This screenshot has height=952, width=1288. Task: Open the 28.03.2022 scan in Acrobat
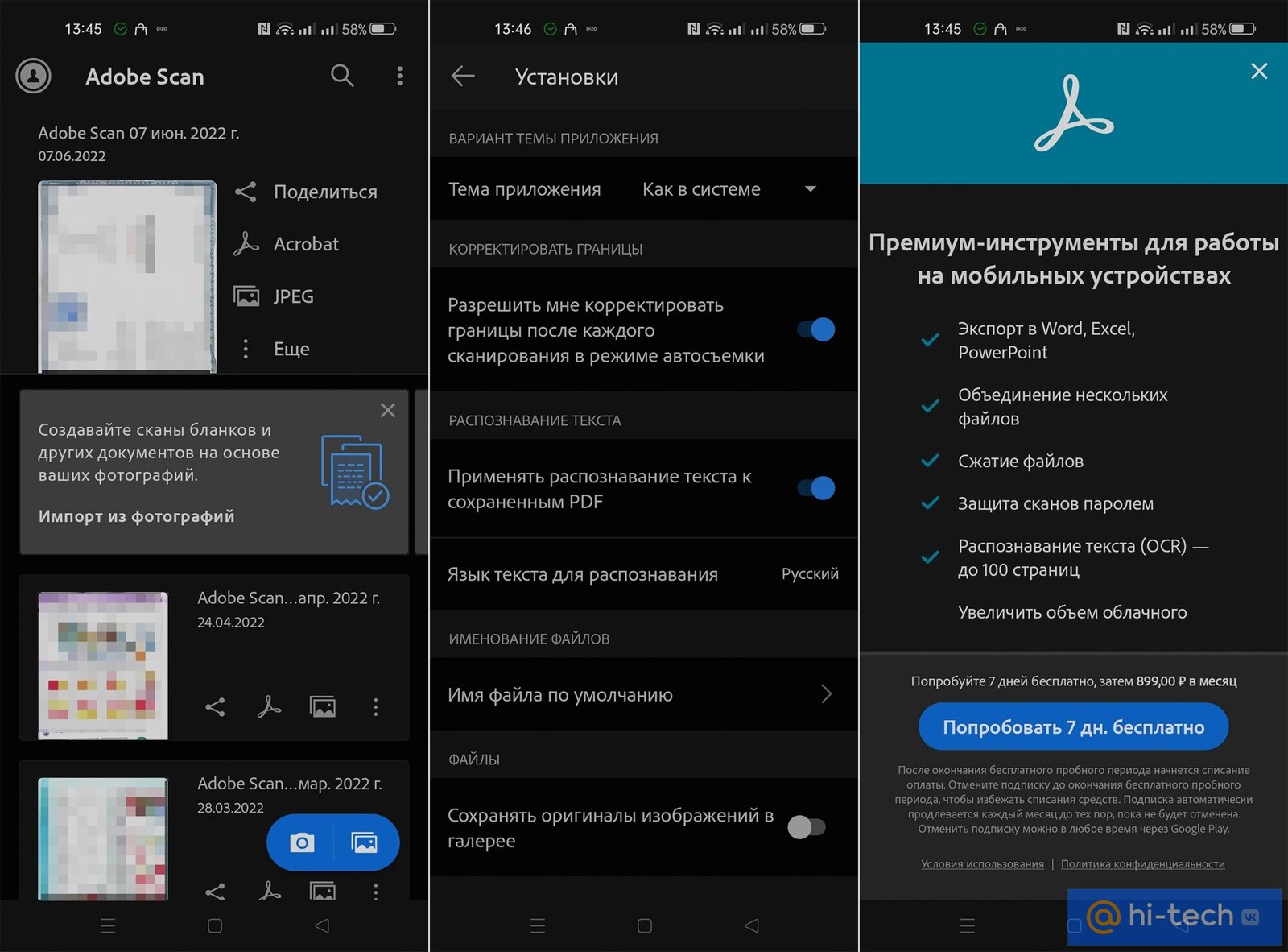point(270,890)
